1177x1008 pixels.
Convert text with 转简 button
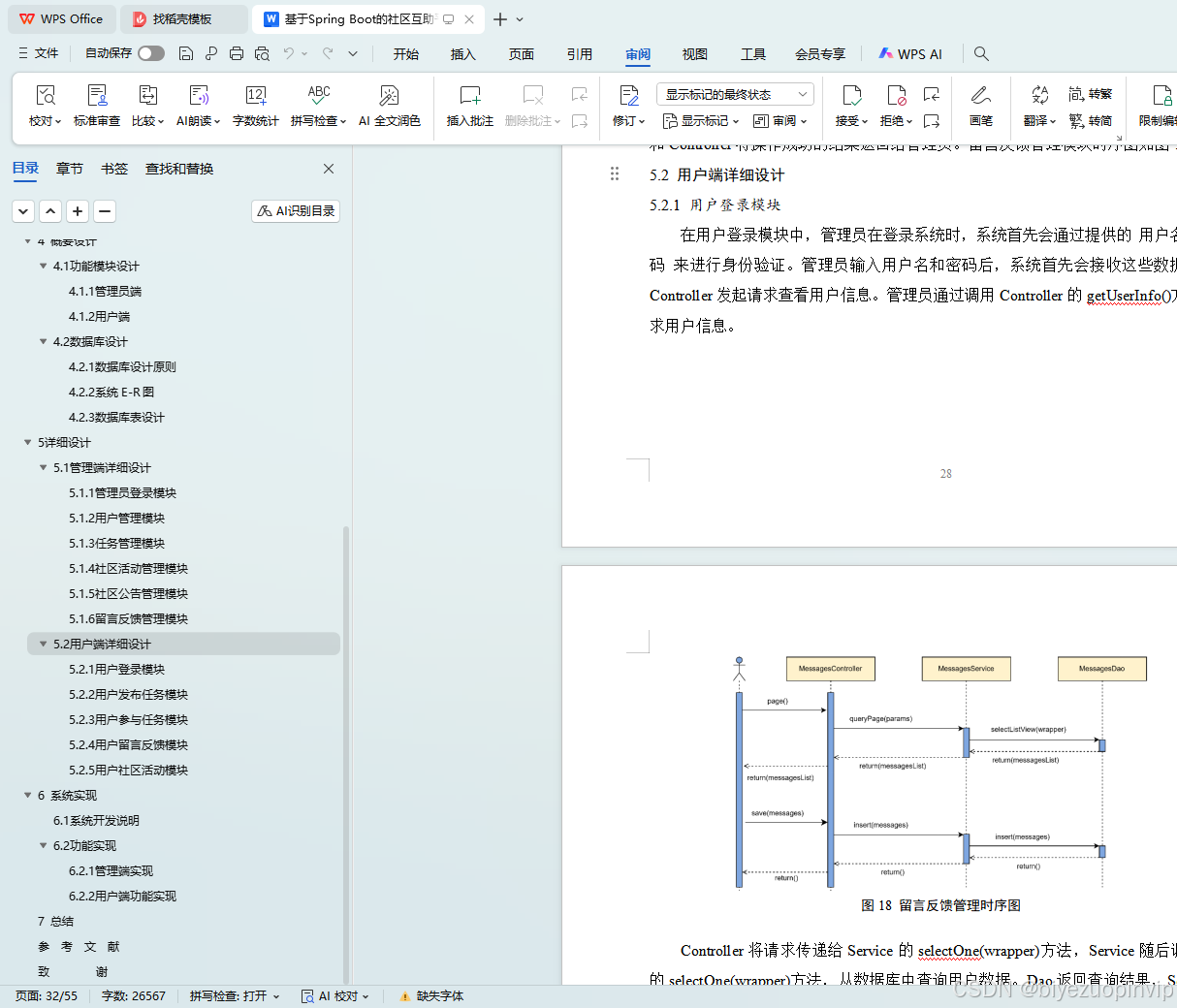[1091, 121]
